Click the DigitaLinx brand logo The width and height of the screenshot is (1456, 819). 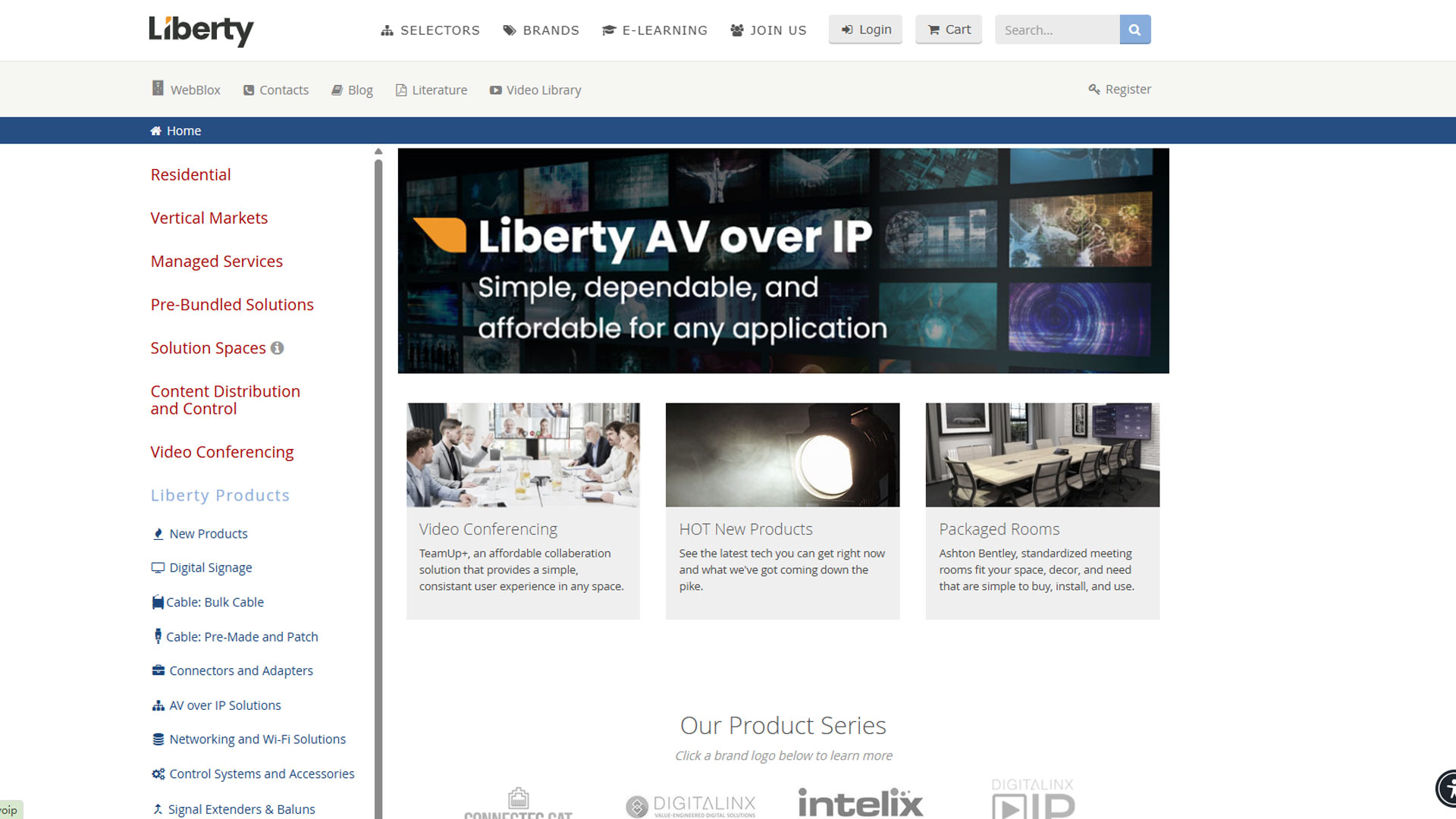(691, 805)
